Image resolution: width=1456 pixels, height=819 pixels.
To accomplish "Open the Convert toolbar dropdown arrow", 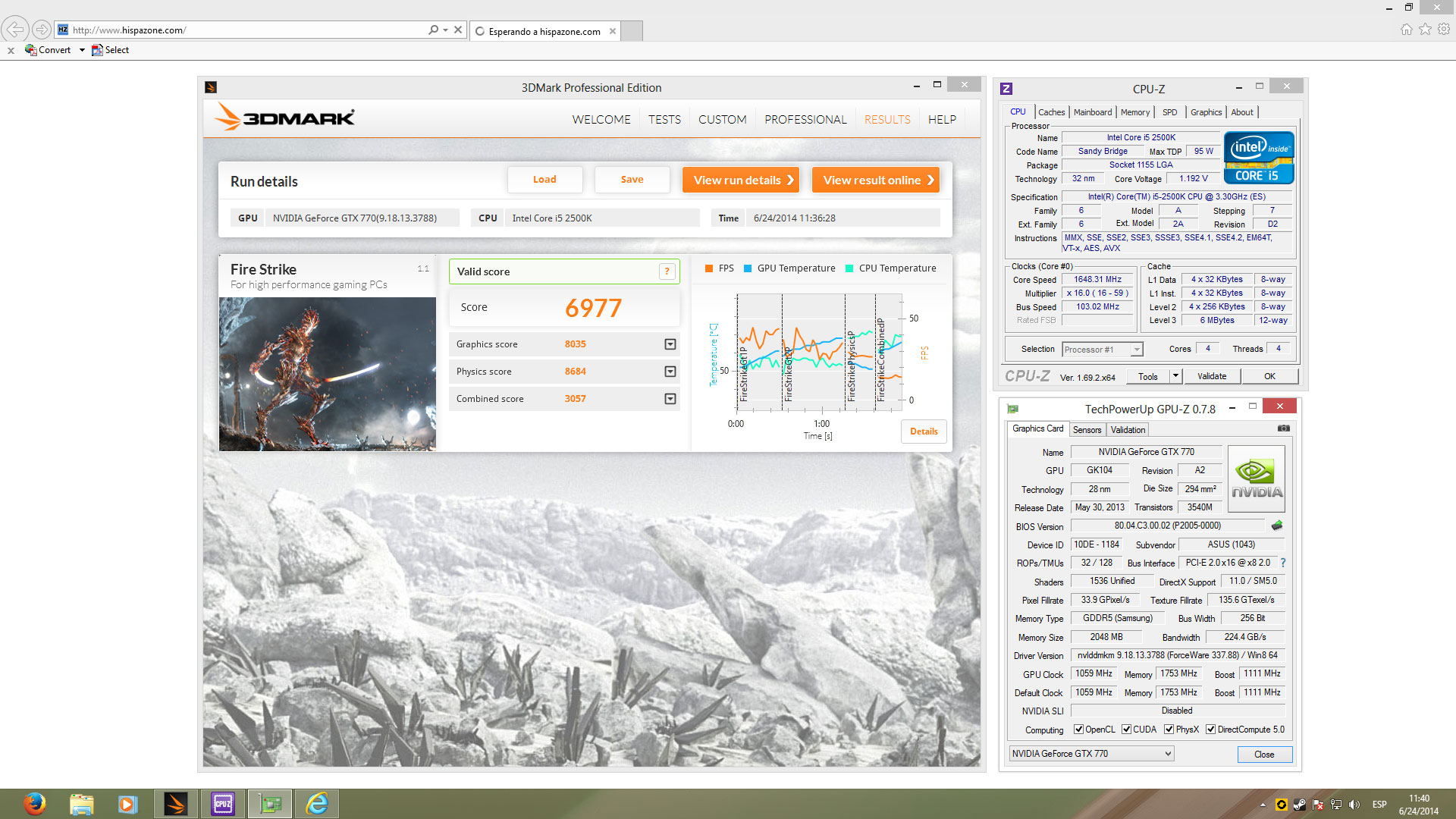I will [x=81, y=50].
